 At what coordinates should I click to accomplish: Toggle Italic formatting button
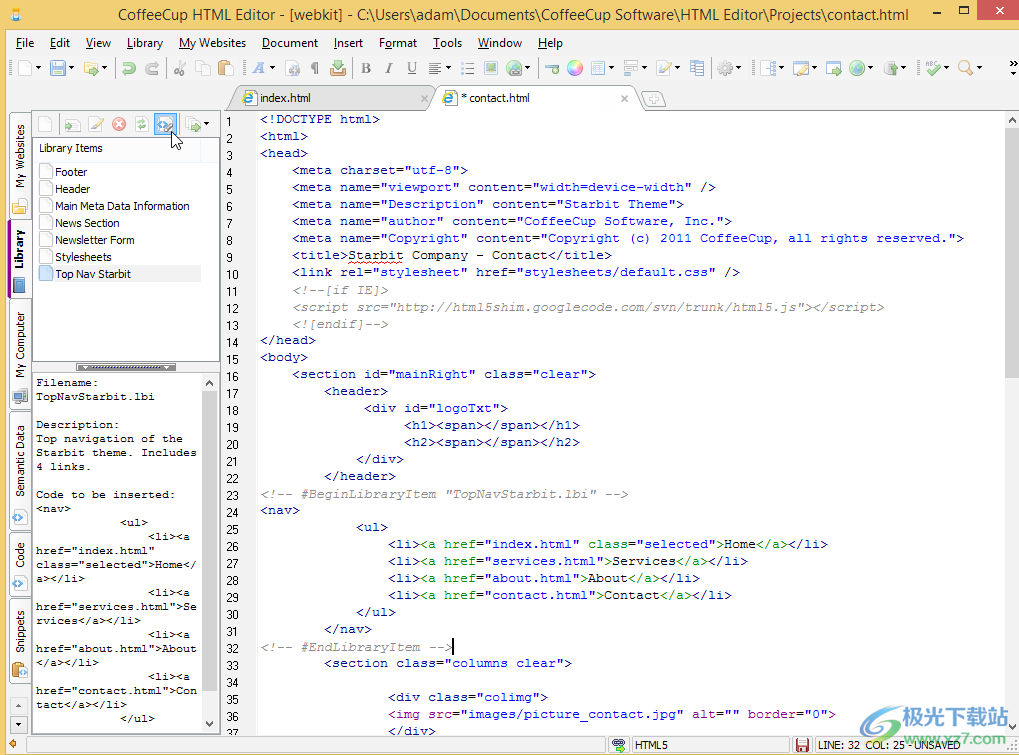389,68
